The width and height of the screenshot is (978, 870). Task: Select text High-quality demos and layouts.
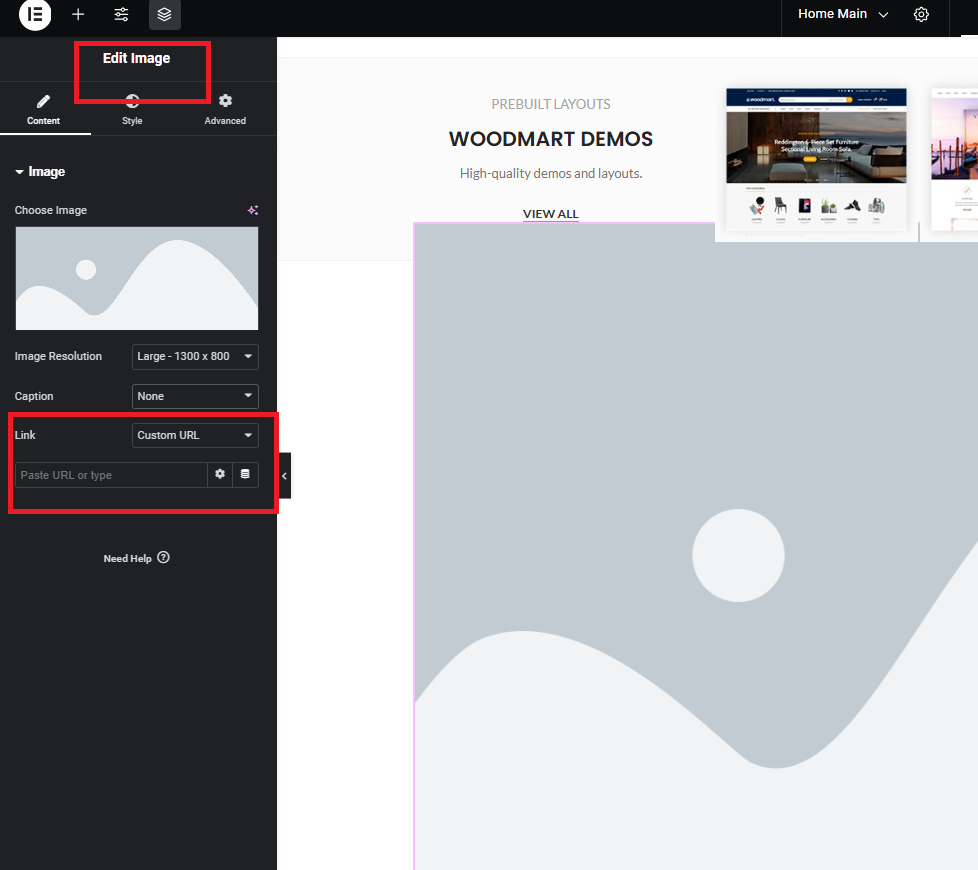pos(551,173)
